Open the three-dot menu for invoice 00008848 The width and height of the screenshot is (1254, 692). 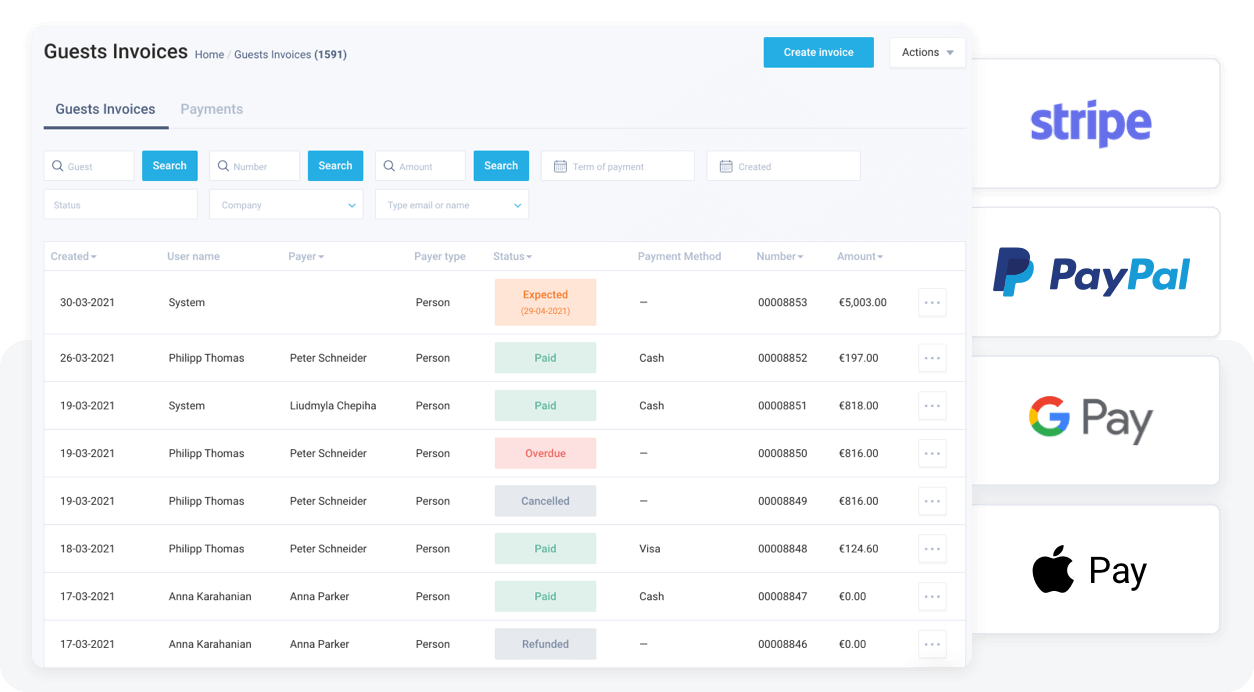[x=932, y=549]
